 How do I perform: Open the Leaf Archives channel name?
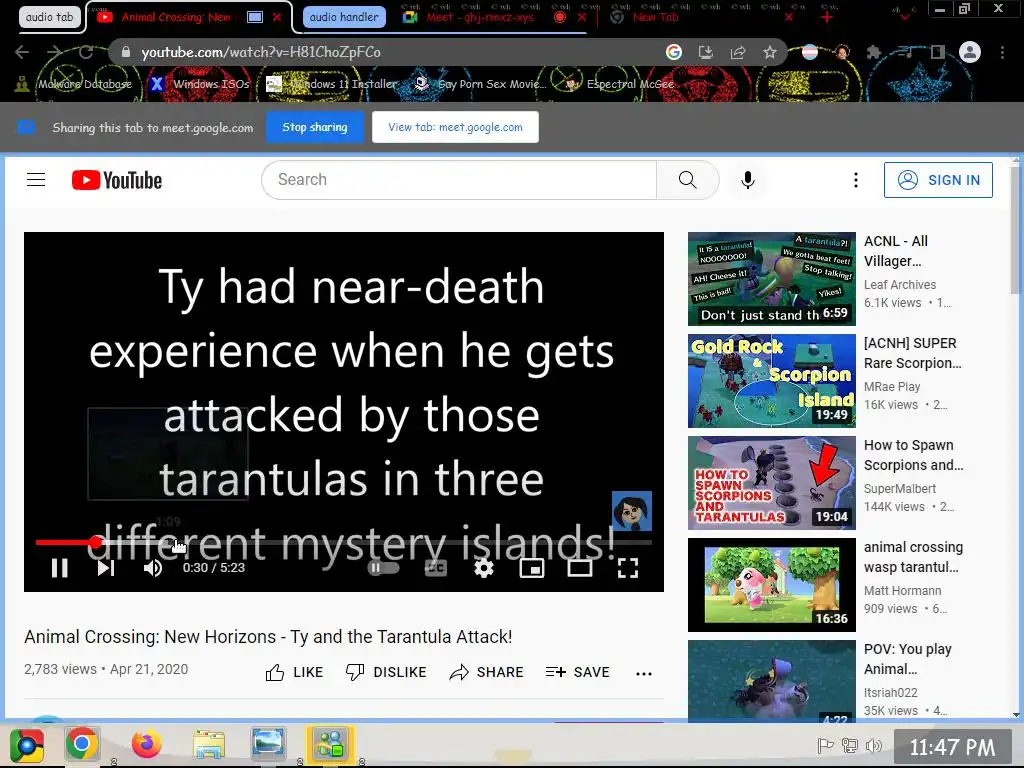[900, 285]
